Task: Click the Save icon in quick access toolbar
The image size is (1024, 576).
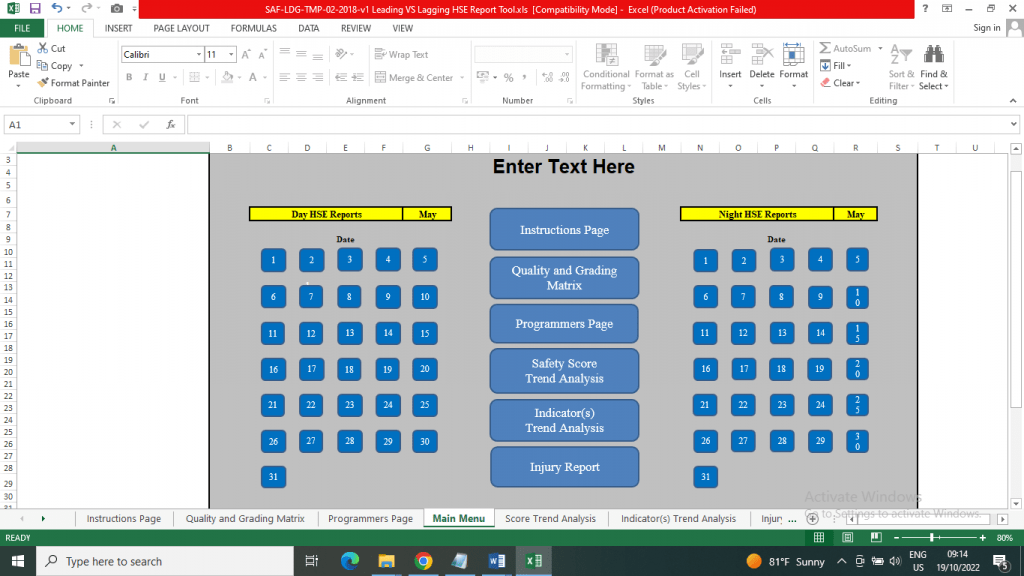Action: (35, 9)
